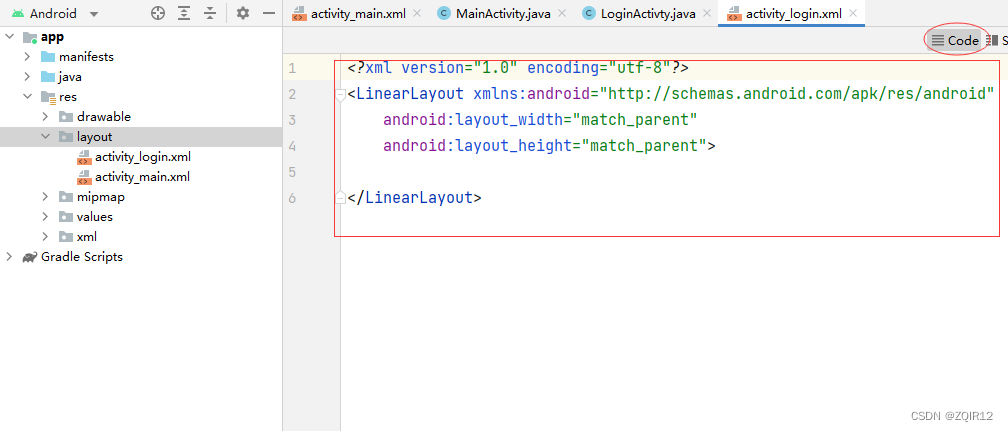The height and width of the screenshot is (431, 1008).
Task: Close the MainActivity.java tab
Action: (x=562, y=14)
